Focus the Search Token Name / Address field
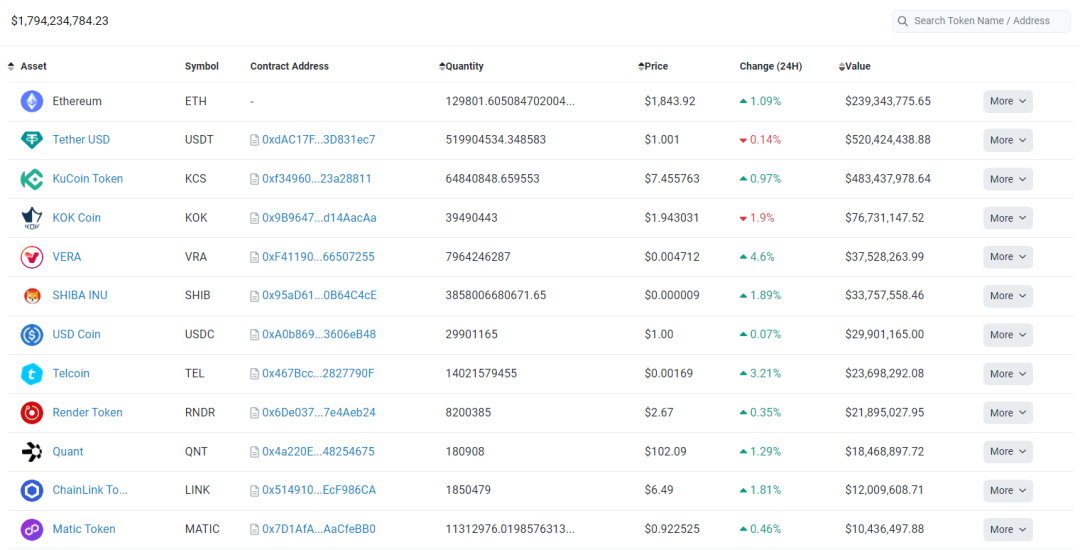The height and width of the screenshot is (550, 1080). pos(981,21)
